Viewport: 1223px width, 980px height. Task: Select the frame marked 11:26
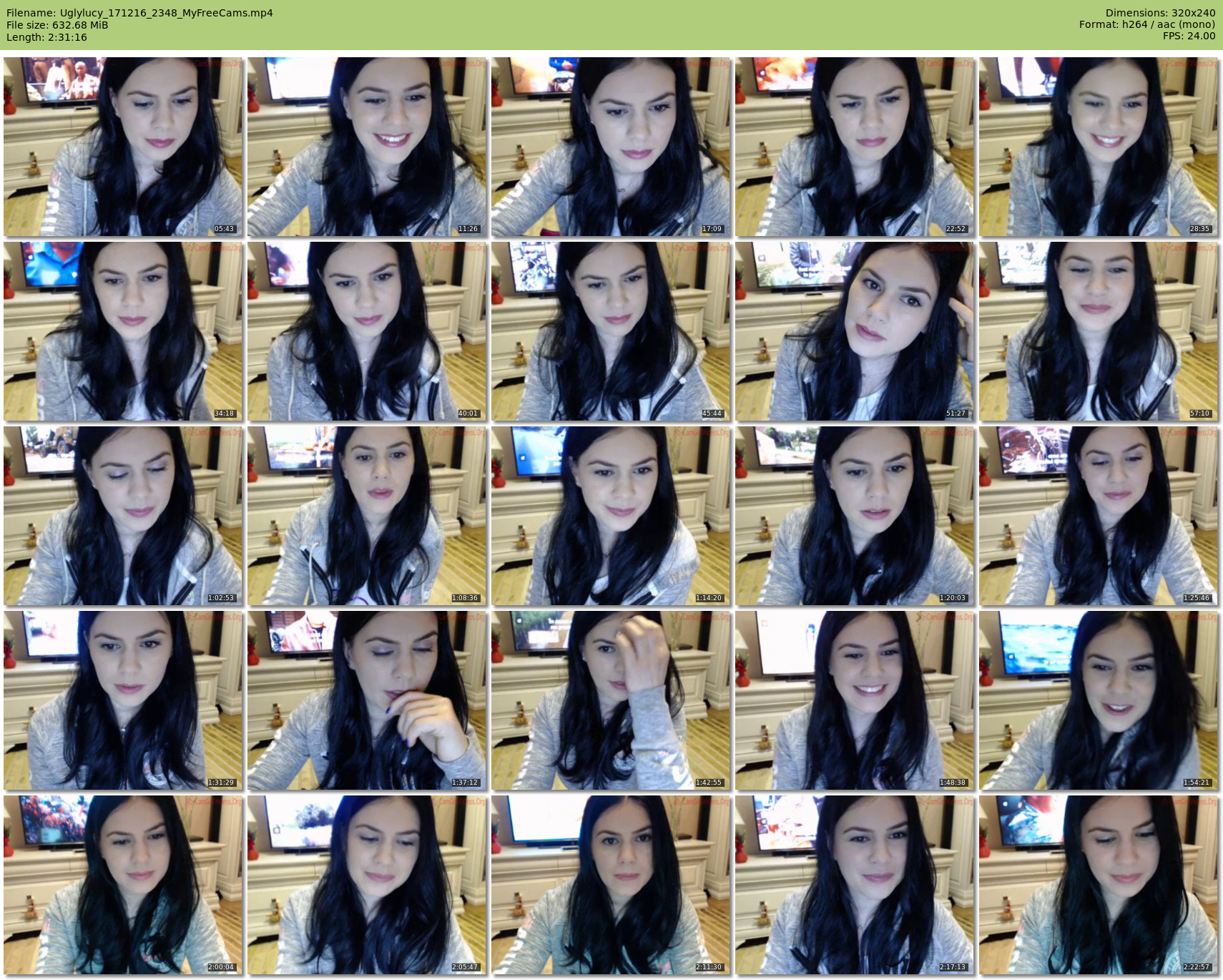point(367,147)
